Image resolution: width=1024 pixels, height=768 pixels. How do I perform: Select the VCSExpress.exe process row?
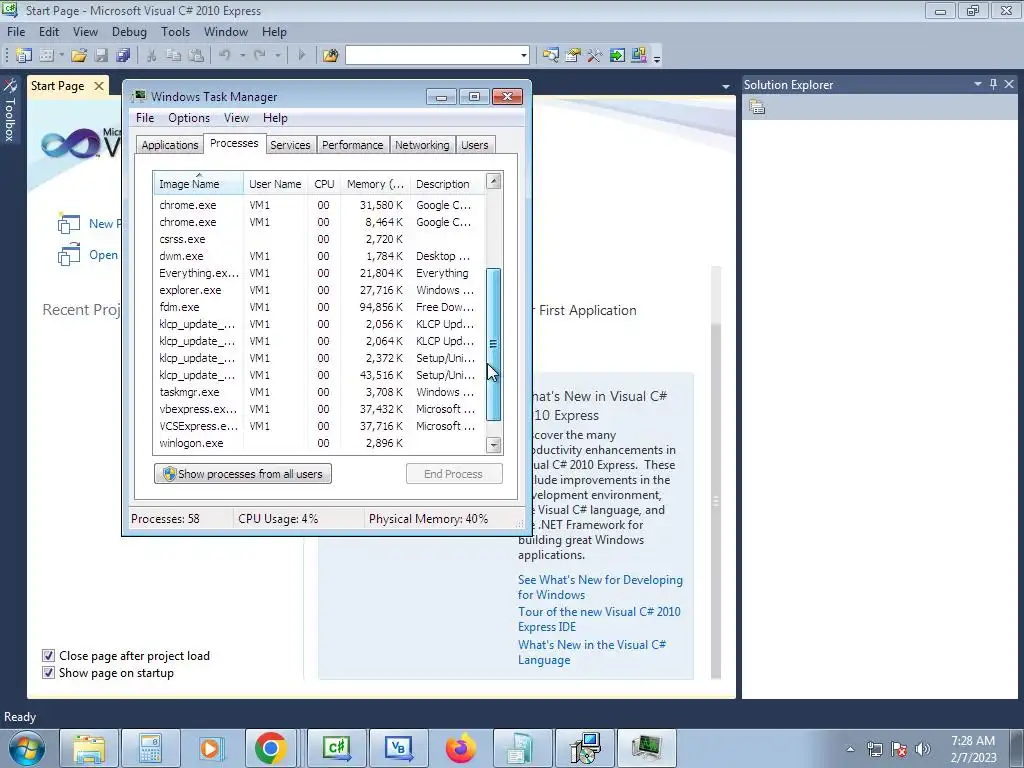click(x=319, y=426)
